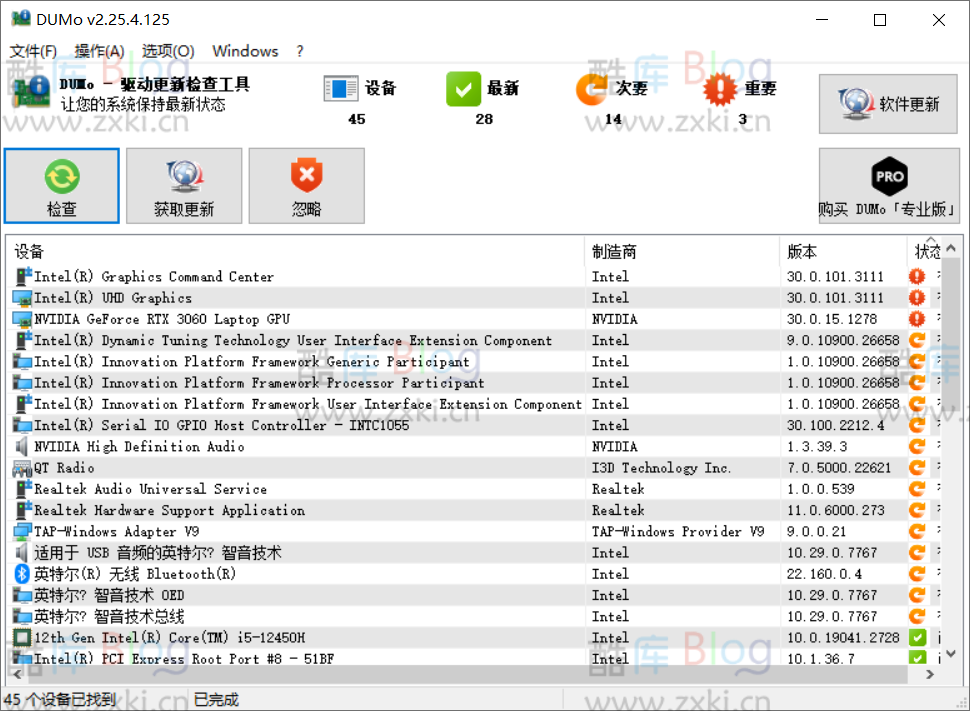This screenshot has height=711, width=970.
Task: Click red status icon for NVIDIA GeForce RTX 3060
Action: point(916,319)
